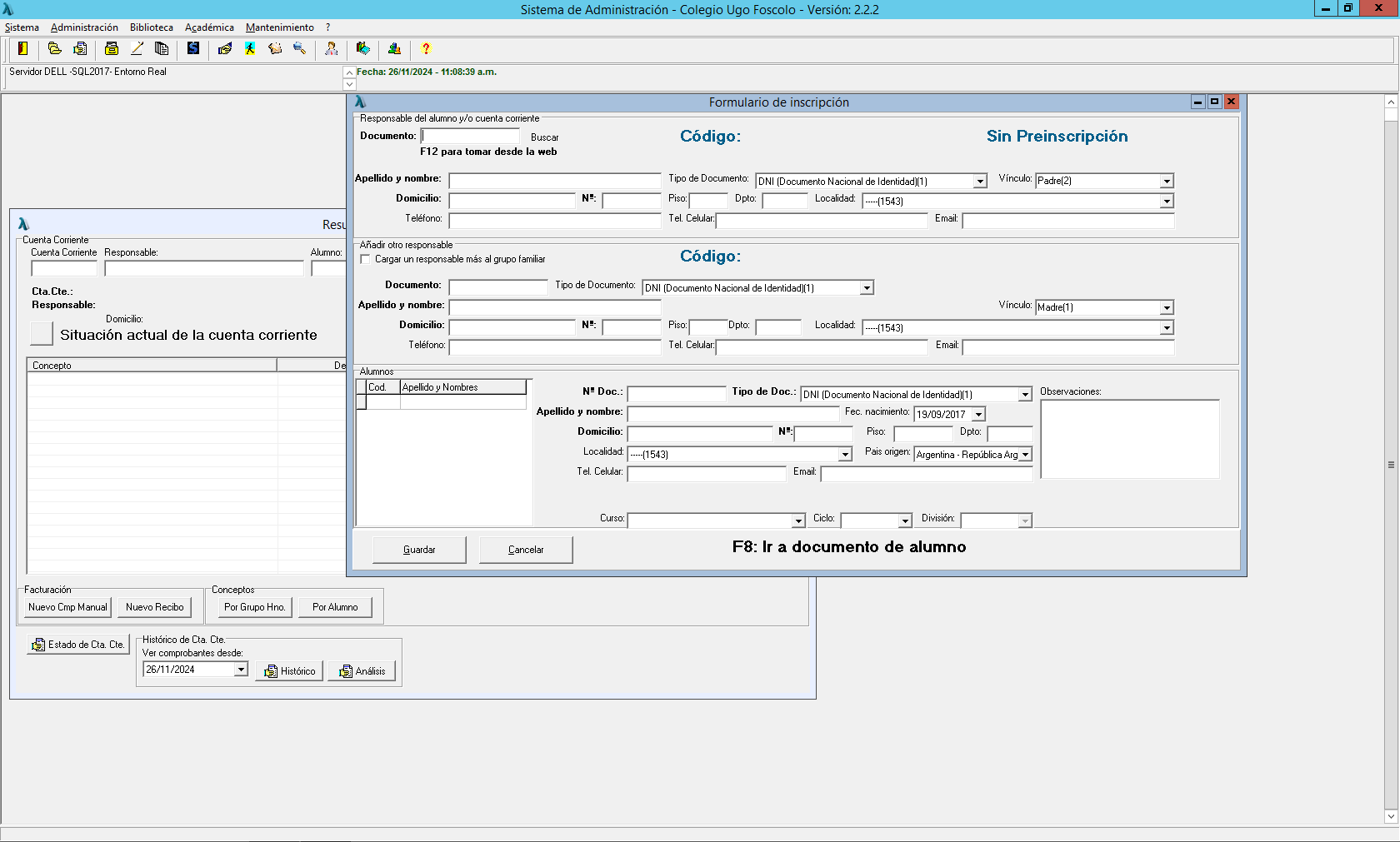The image size is (1400, 842).
Task: Open the Ciclo dropdown
Action: 905,521
